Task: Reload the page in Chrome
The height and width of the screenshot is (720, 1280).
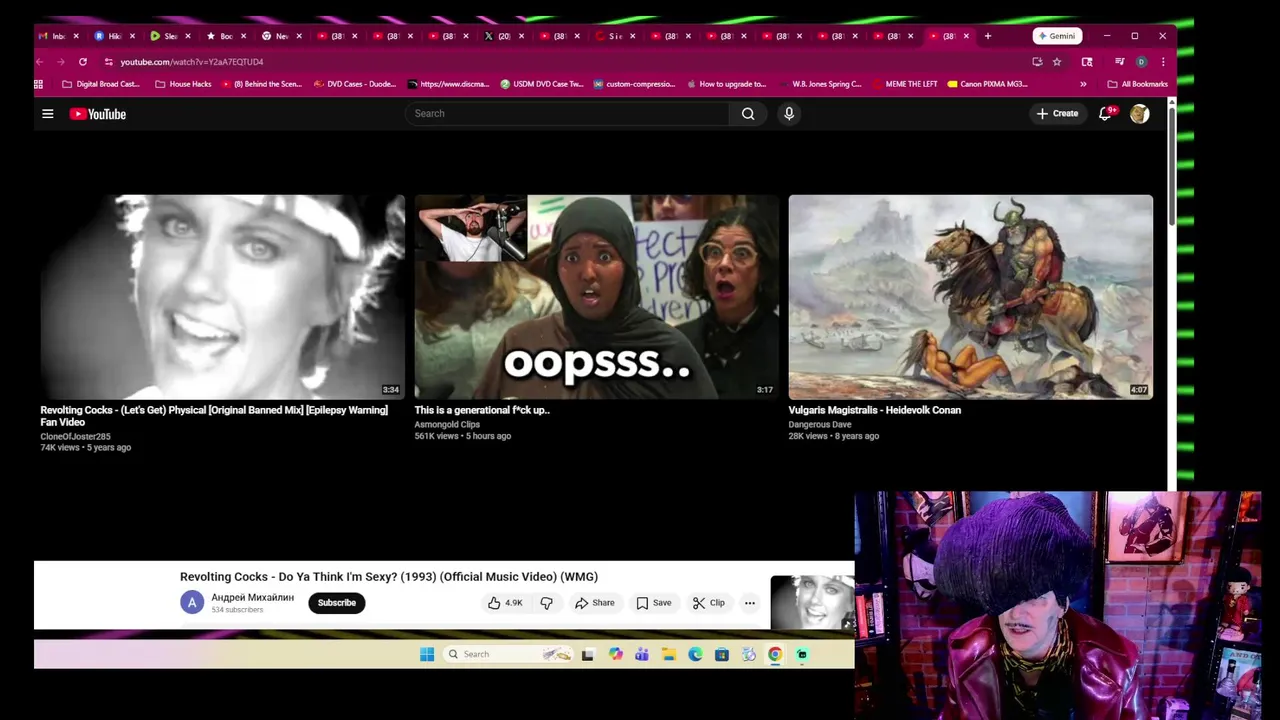Action: point(82,62)
